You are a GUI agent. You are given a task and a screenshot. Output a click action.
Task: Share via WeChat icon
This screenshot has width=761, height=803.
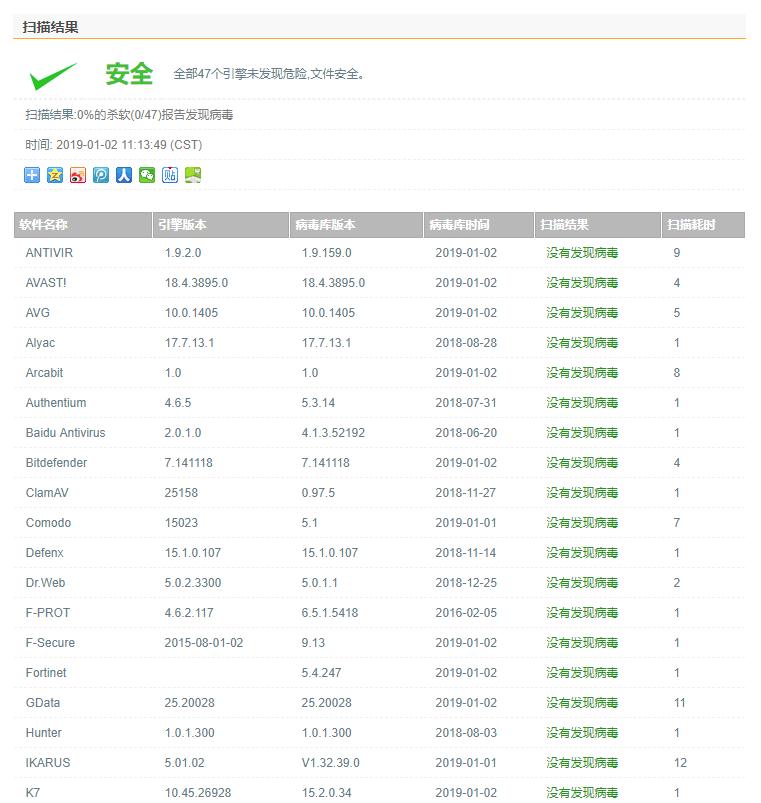tap(147, 175)
